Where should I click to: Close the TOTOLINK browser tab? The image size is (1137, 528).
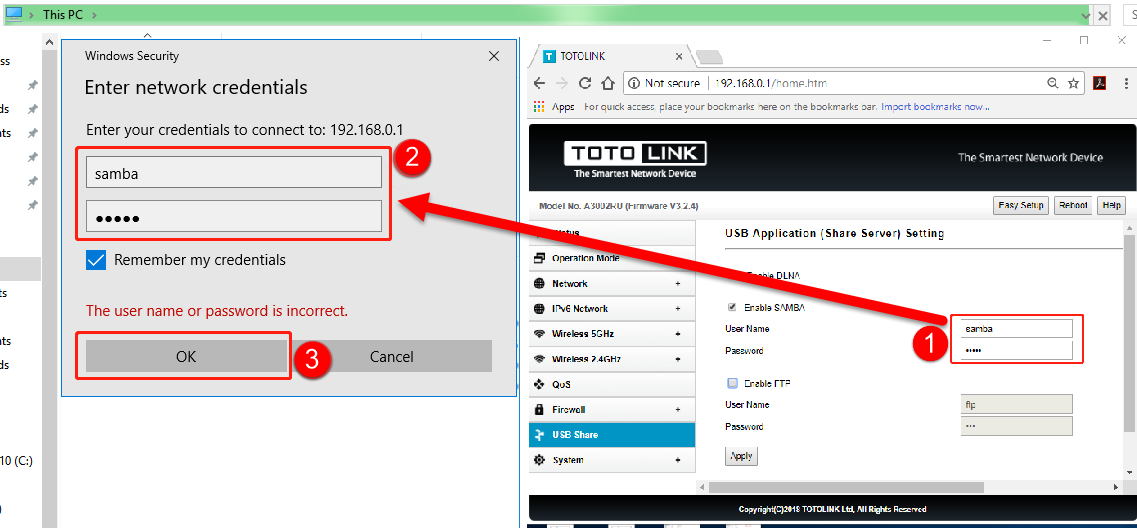[679, 56]
